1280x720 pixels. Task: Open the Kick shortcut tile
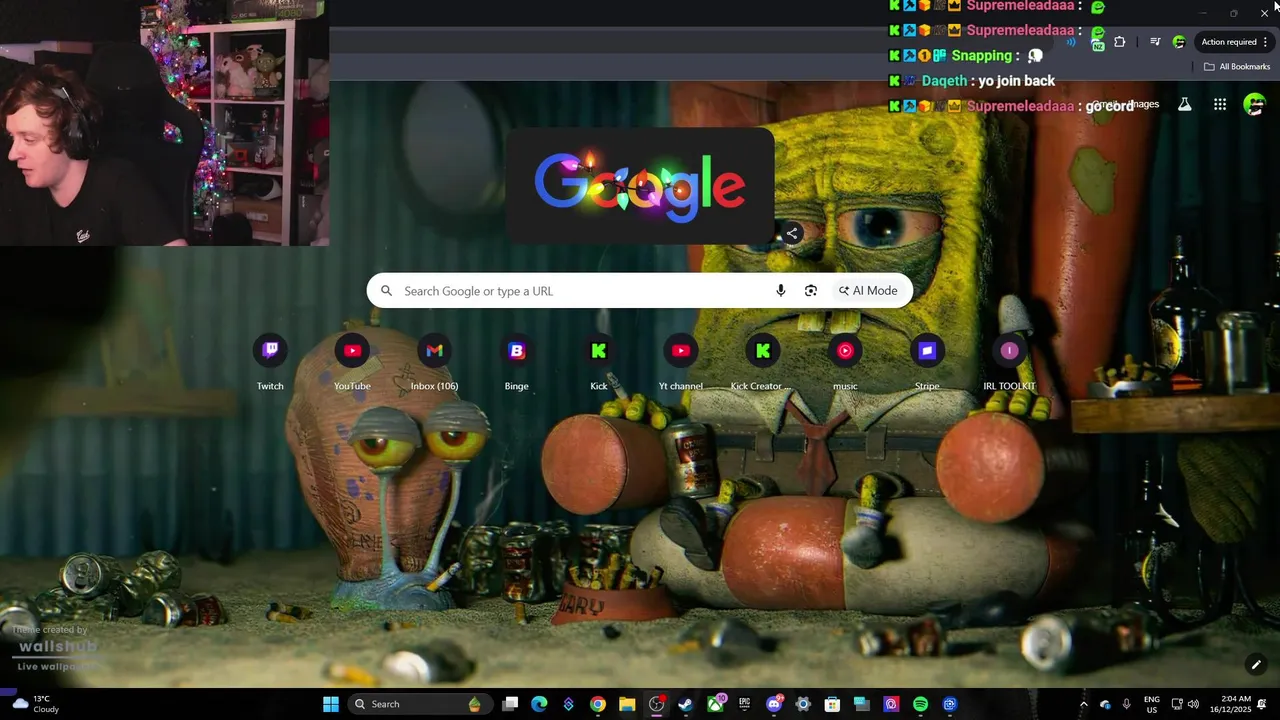point(599,362)
